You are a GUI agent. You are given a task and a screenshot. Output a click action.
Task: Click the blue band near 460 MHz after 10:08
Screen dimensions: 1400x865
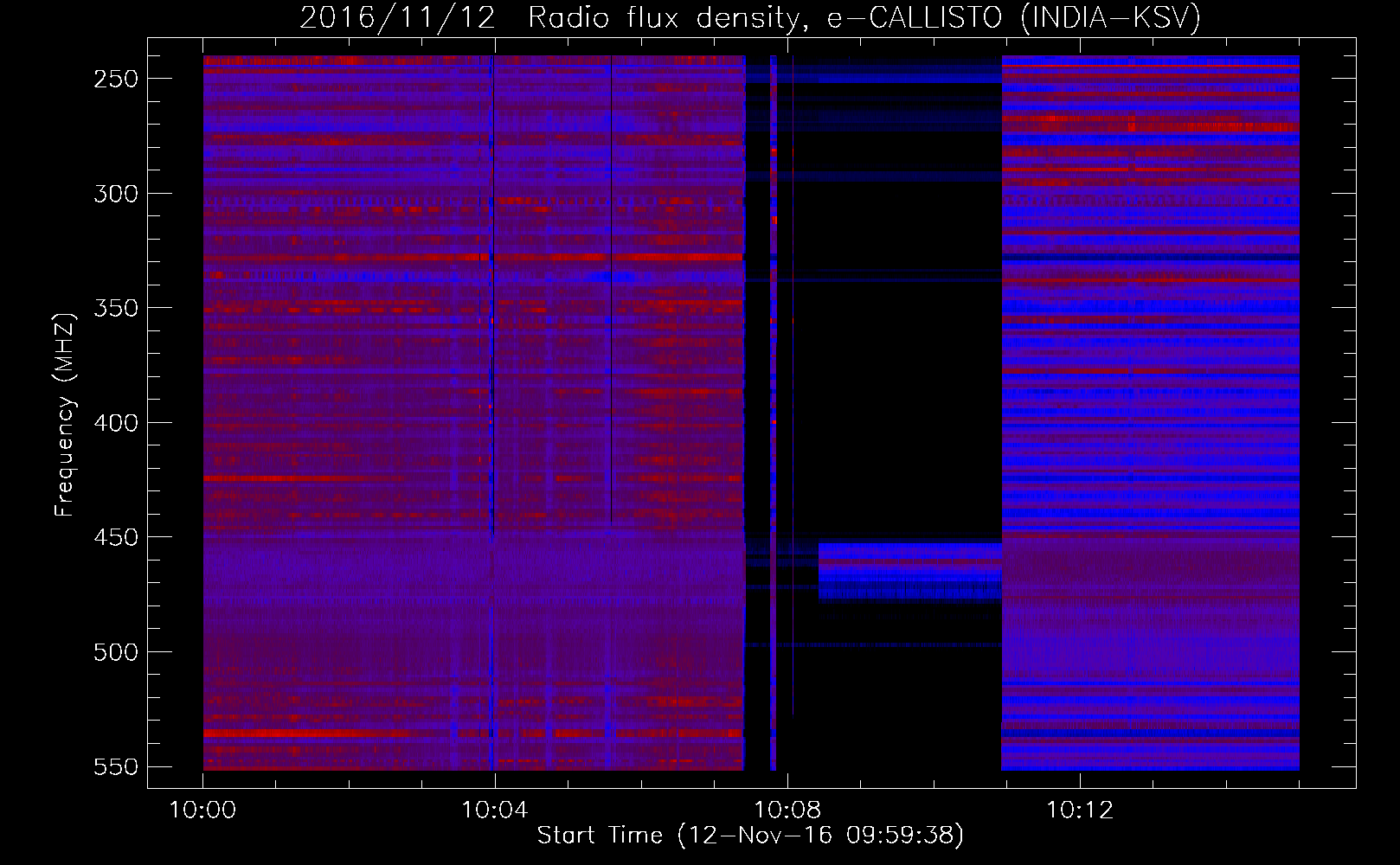click(909, 571)
